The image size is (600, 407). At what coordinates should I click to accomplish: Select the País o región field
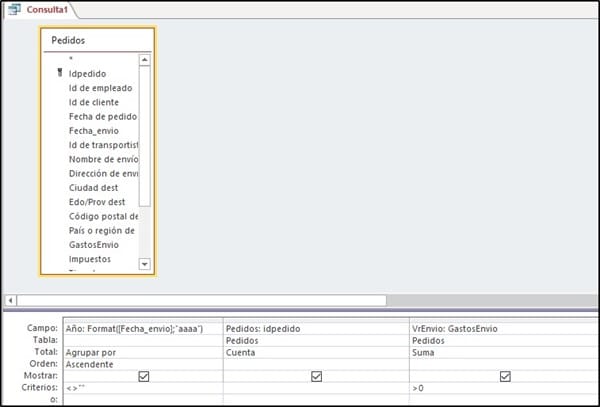pos(101,231)
